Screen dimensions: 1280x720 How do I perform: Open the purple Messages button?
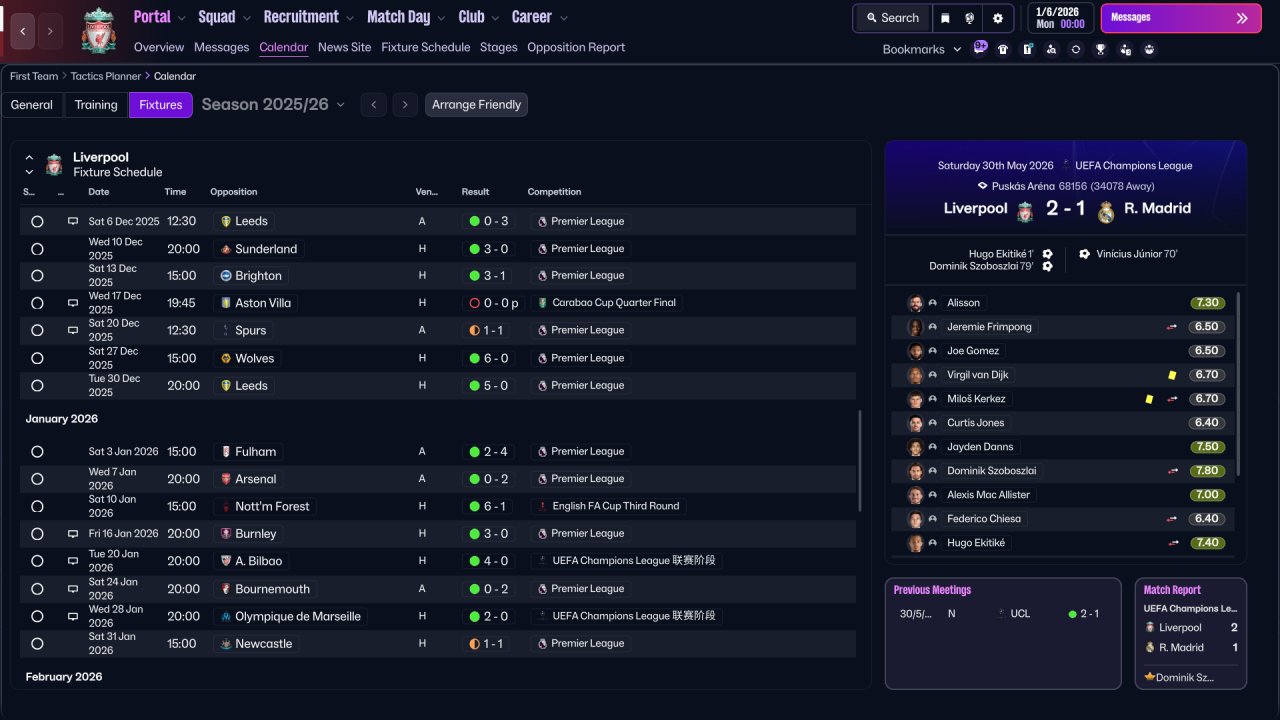1181,18
